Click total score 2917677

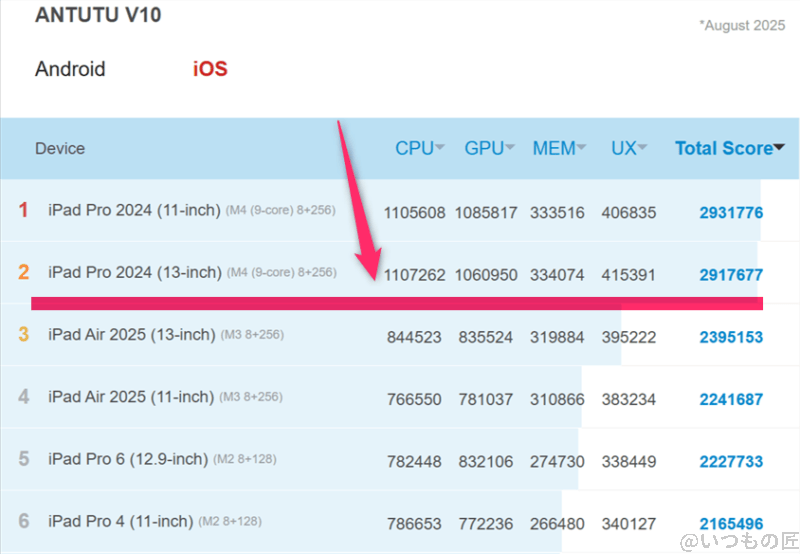pyautogui.click(x=731, y=274)
